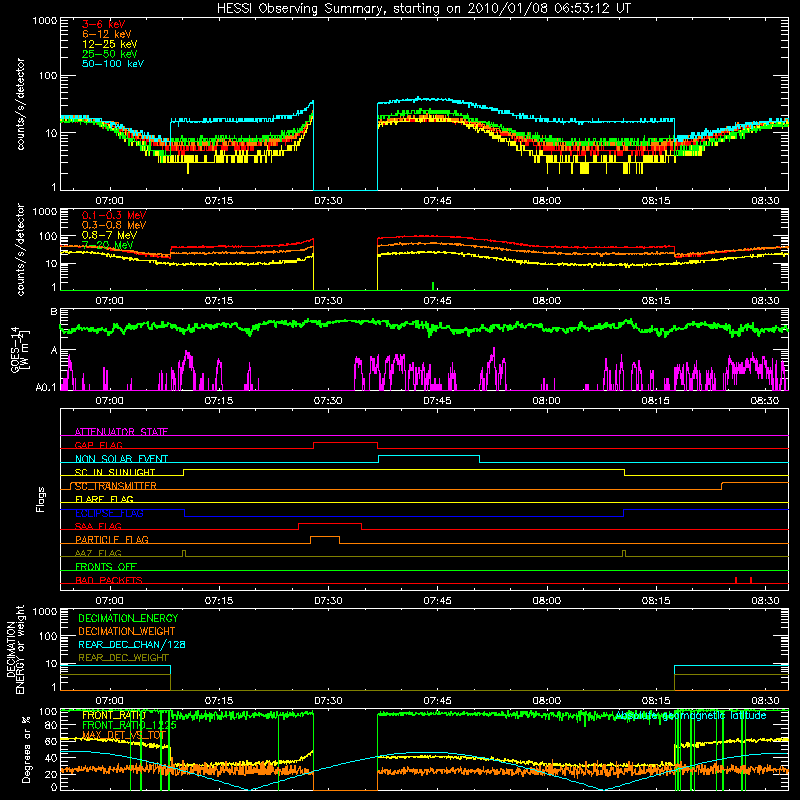Click the yellow 0.8-7 MeV legend label
Viewport: 800px width, 800px height.
109,235
